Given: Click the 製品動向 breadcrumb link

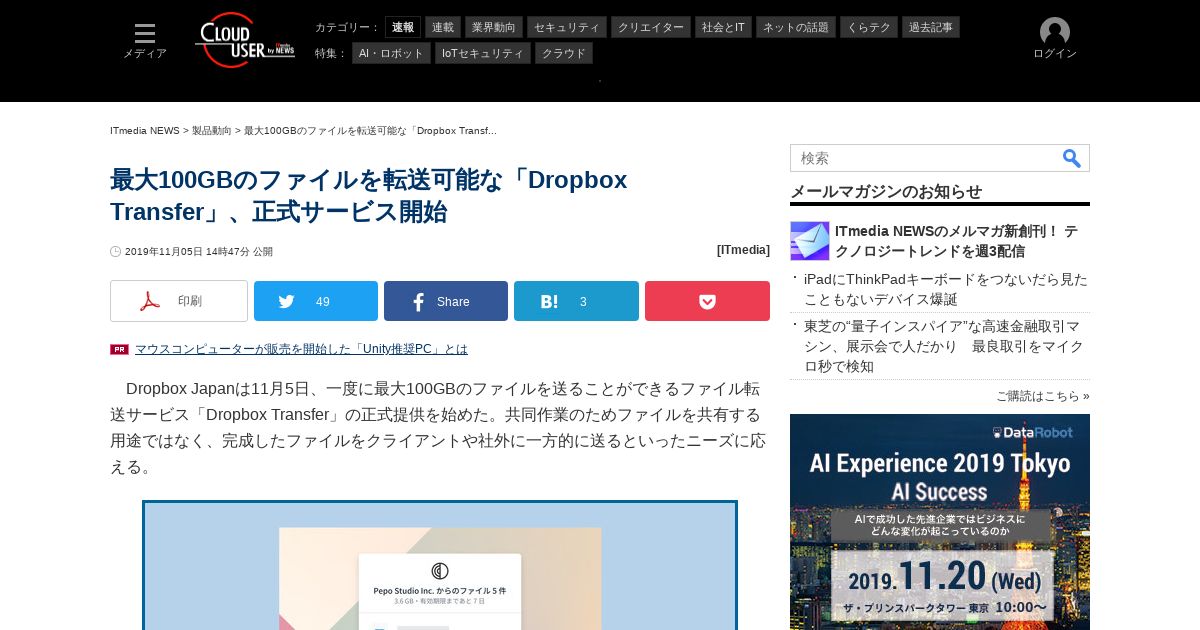Looking at the screenshot, I should point(212,131).
